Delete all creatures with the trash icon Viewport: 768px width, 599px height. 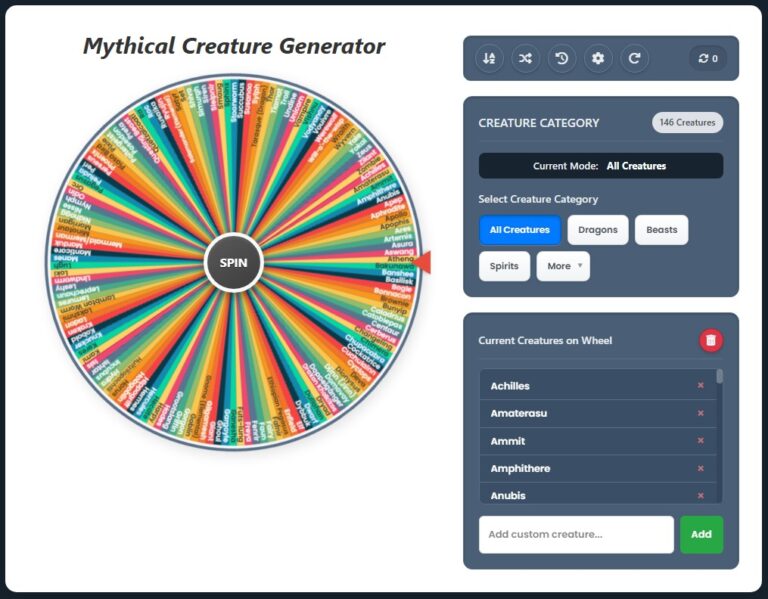pos(711,340)
